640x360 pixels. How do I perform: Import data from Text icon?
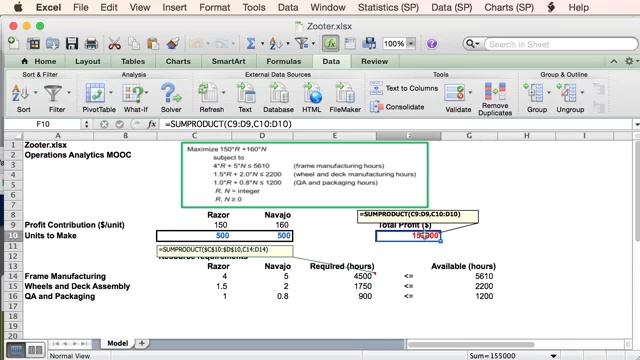click(246, 93)
